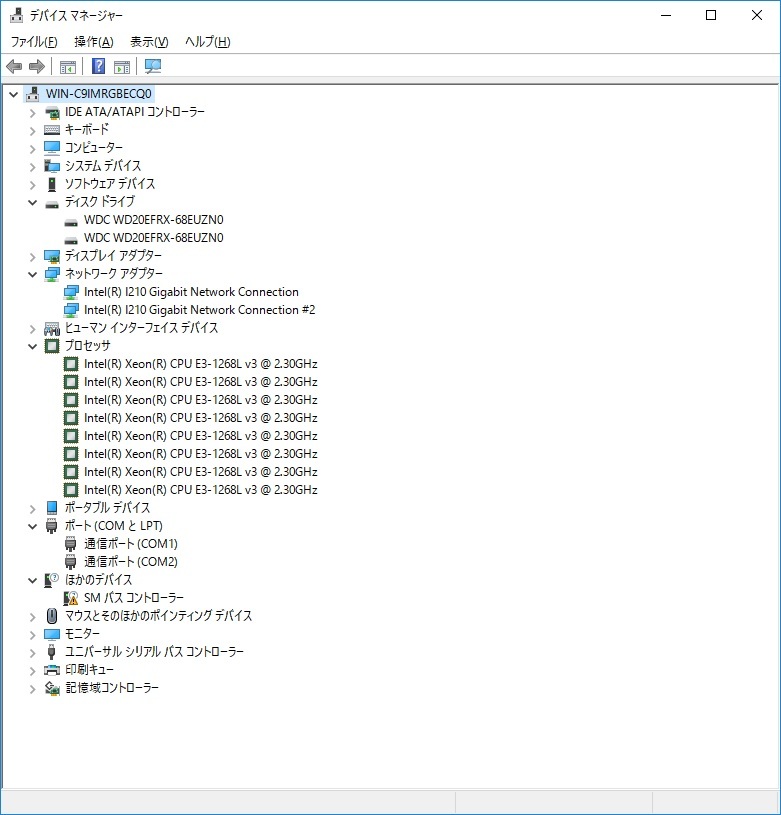Open the 表示(V) menu
Screen dimensions: 781x815
(149, 42)
